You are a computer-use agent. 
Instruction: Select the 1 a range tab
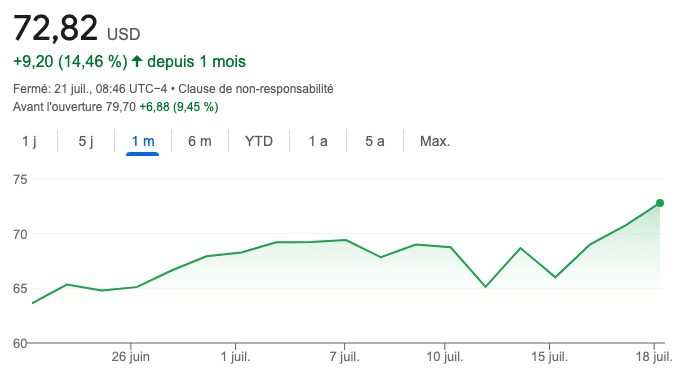(318, 141)
